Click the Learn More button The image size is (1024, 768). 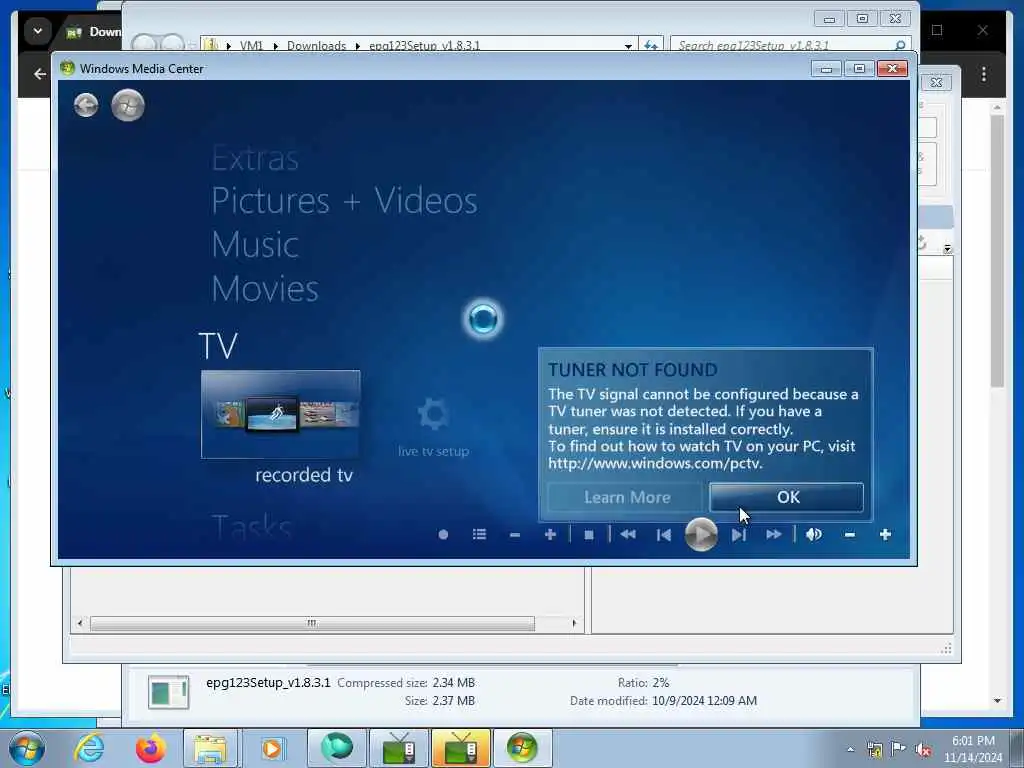tap(626, 498)
